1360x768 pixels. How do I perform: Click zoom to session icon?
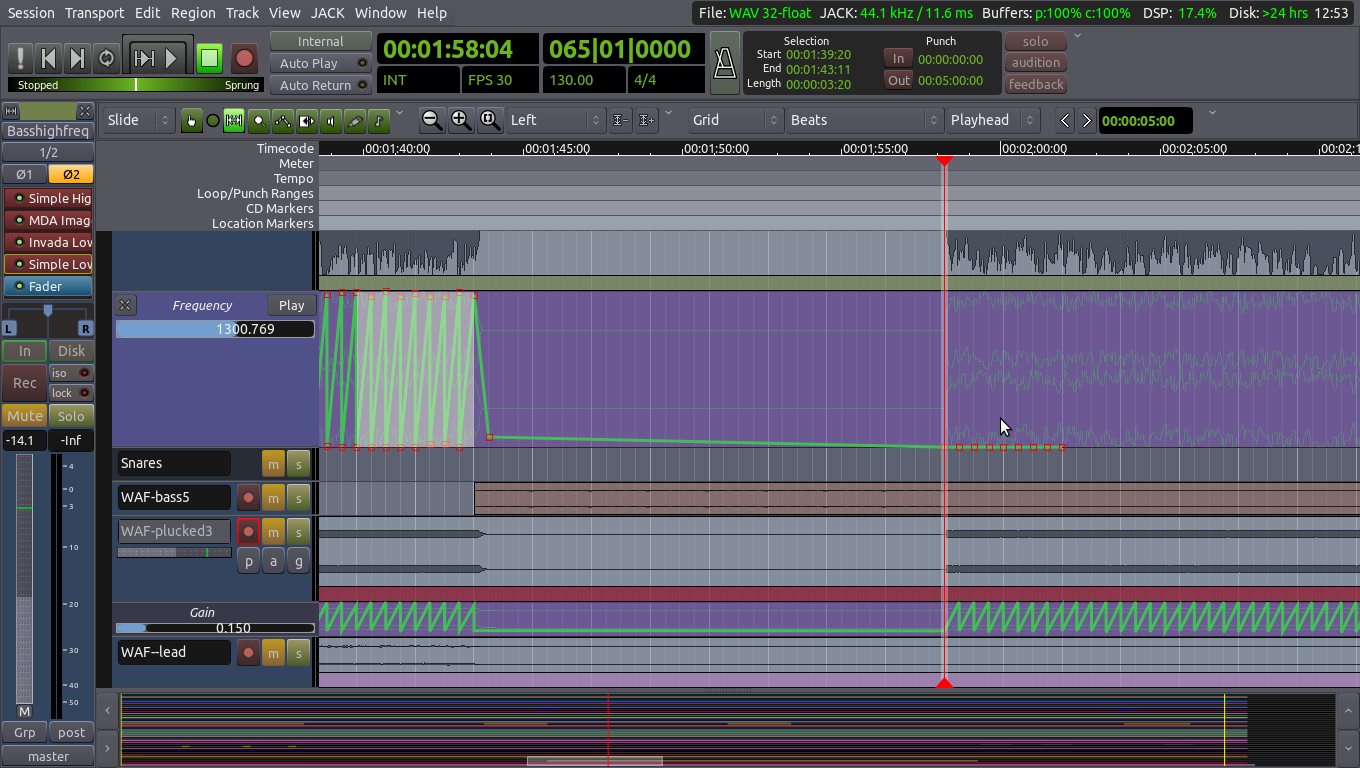[489, 120]
